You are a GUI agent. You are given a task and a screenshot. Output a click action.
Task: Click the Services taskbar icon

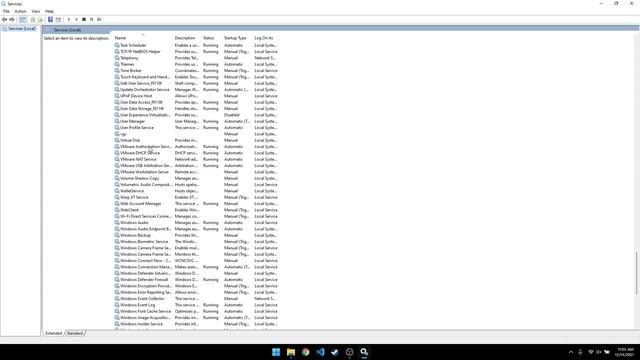point(364,352)
